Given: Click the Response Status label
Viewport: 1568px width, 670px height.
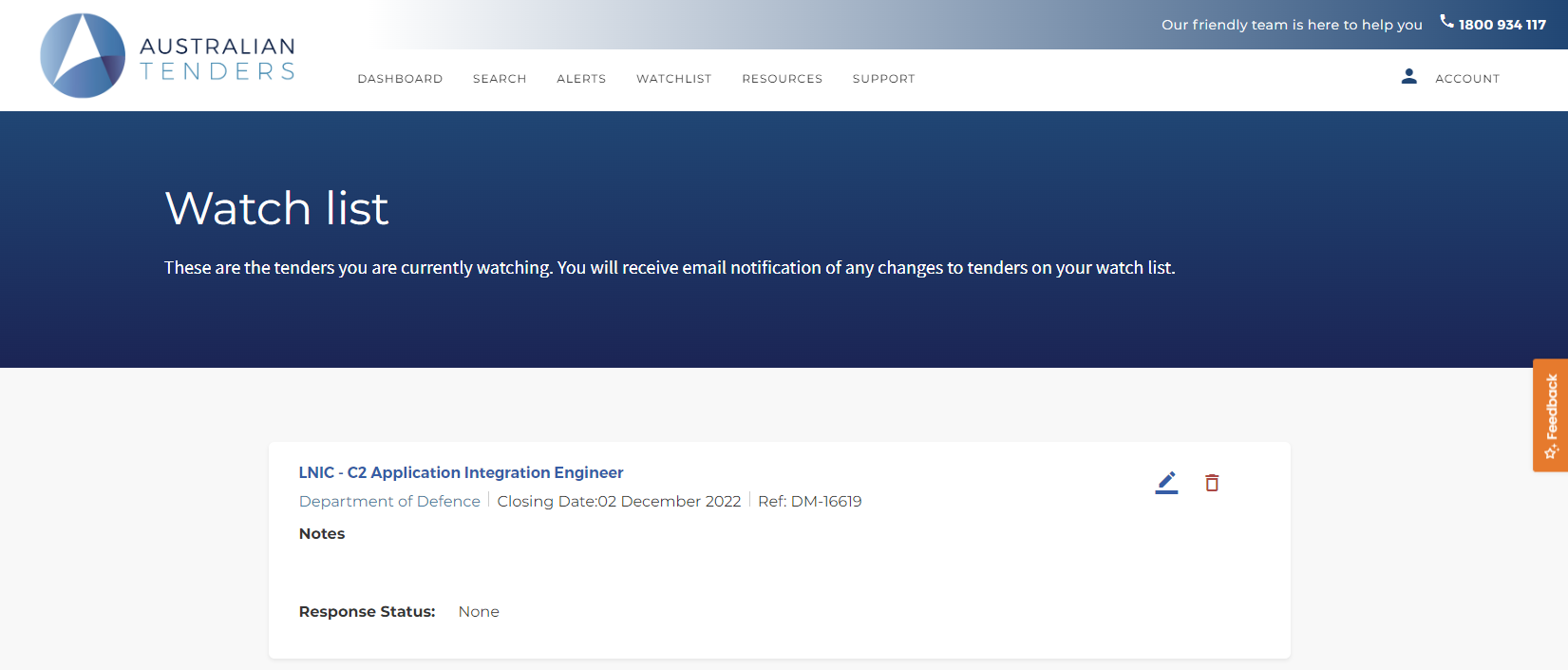Looking at the screenshot, I should (368, 612).
